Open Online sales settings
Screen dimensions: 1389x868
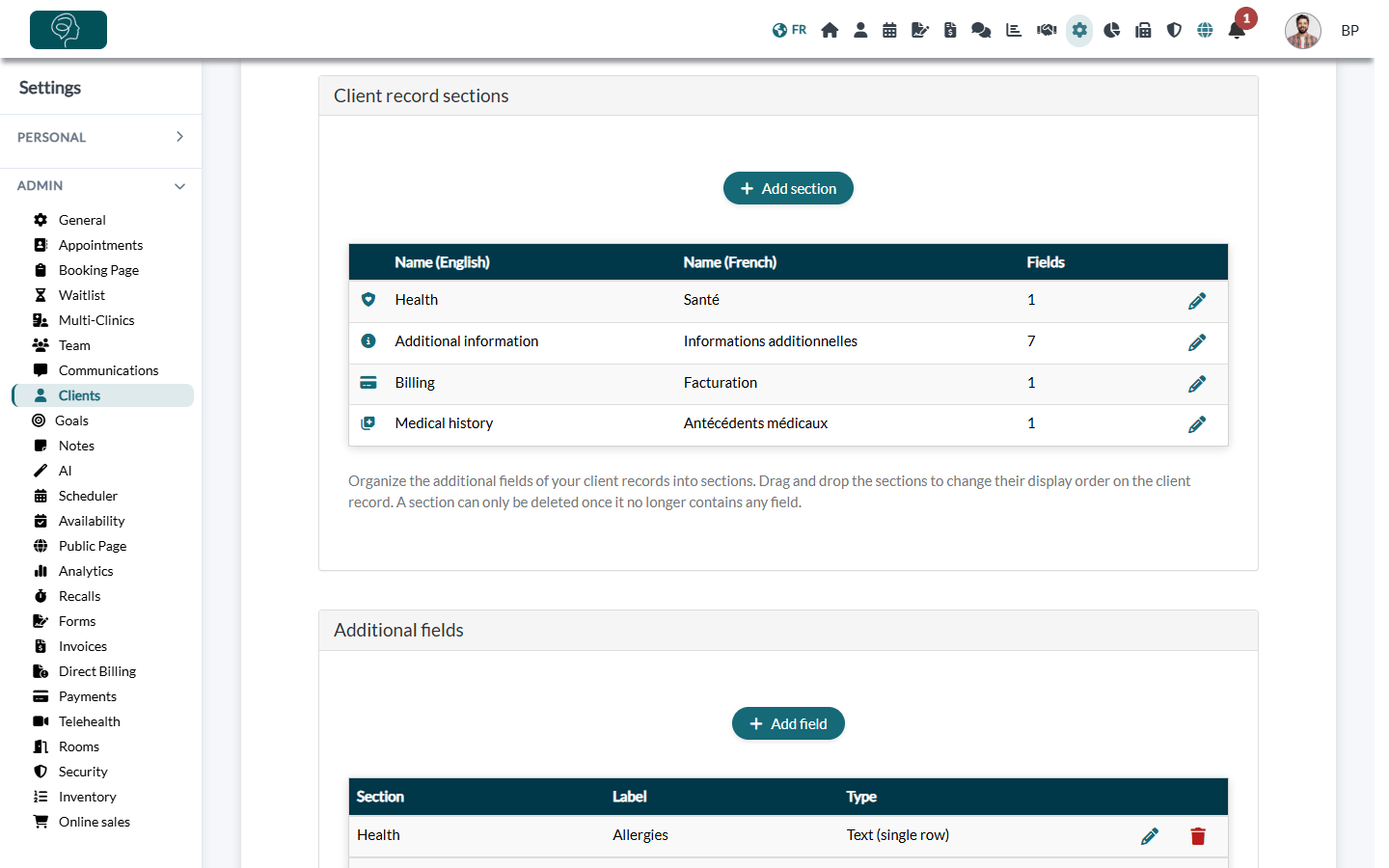[x=95, y=822]
